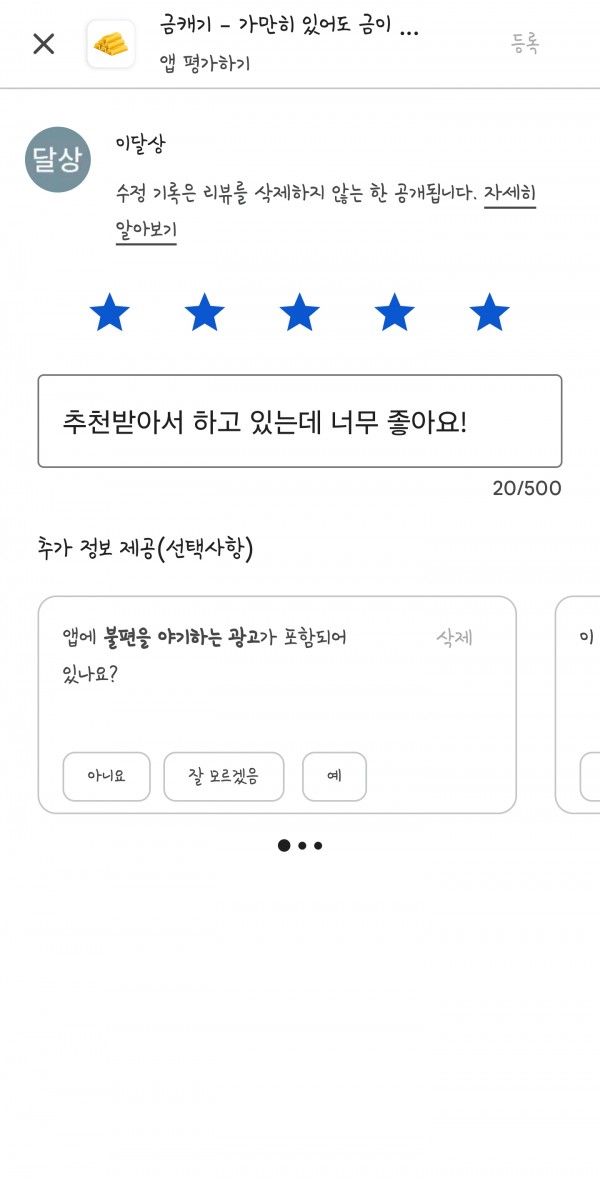The width and height of the screenshot is (600, 1178).
Task: Tap the gold bars app icon
Action: point(111,44)
